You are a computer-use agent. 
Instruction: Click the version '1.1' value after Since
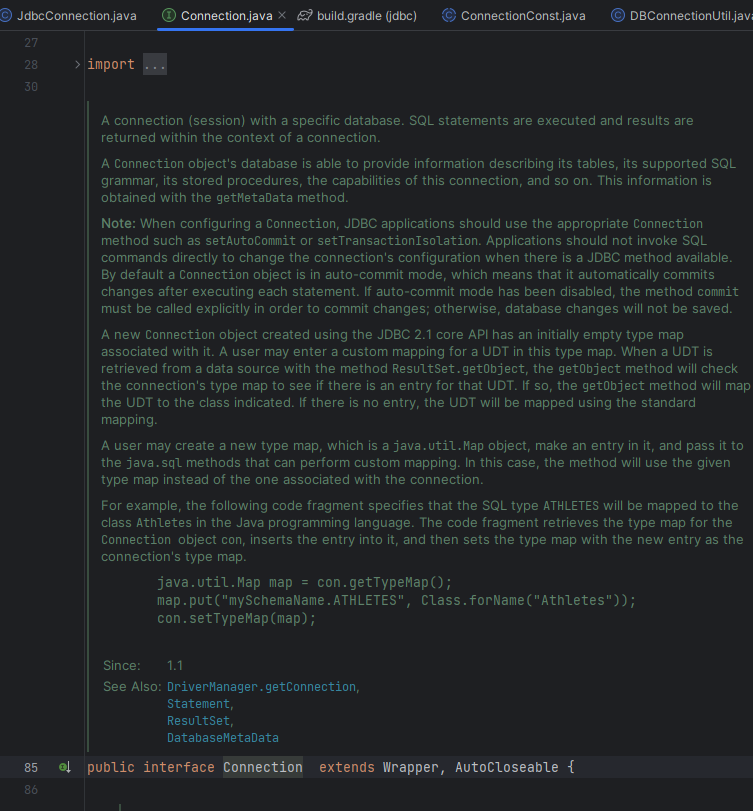point(175,665)
